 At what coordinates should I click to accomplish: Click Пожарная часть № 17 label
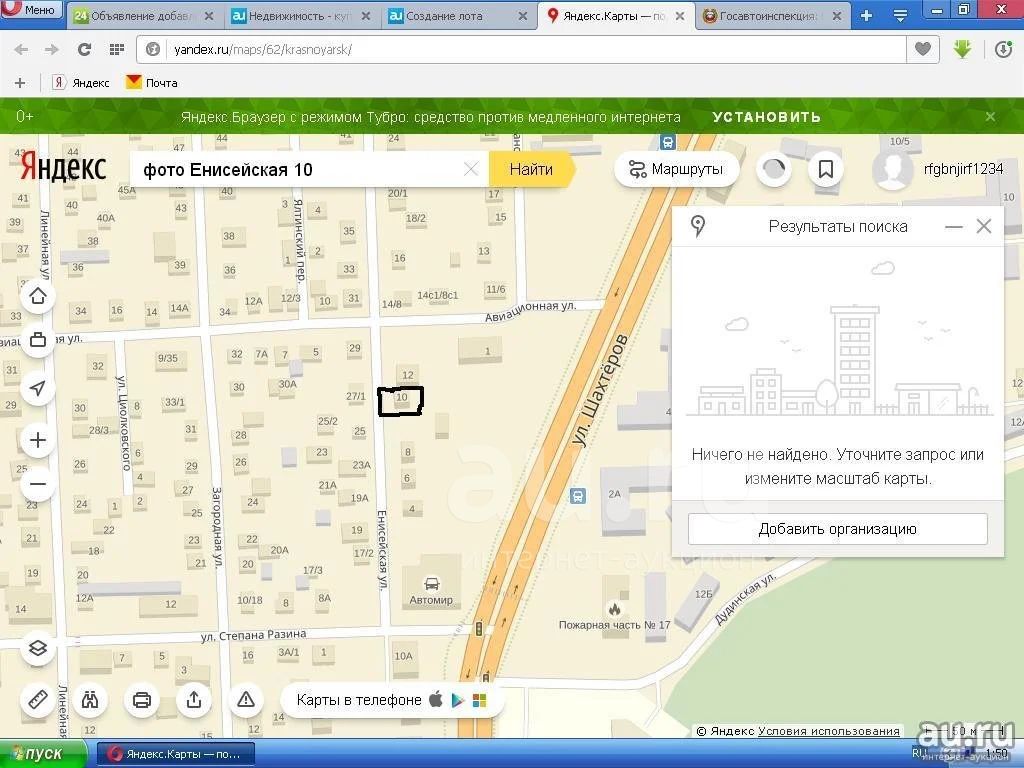tap(615, 625)
